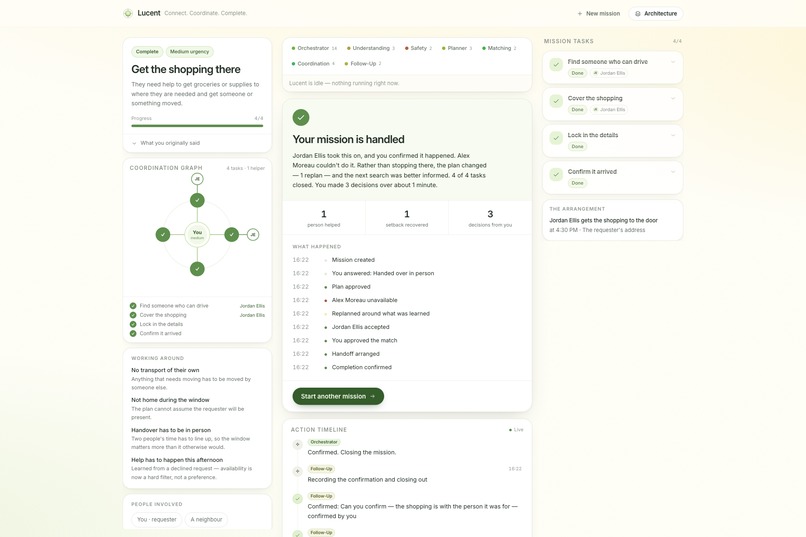Select the Orchestrator agent chip
The width and height of the screenshot is (806, 537).
[314, 48]
